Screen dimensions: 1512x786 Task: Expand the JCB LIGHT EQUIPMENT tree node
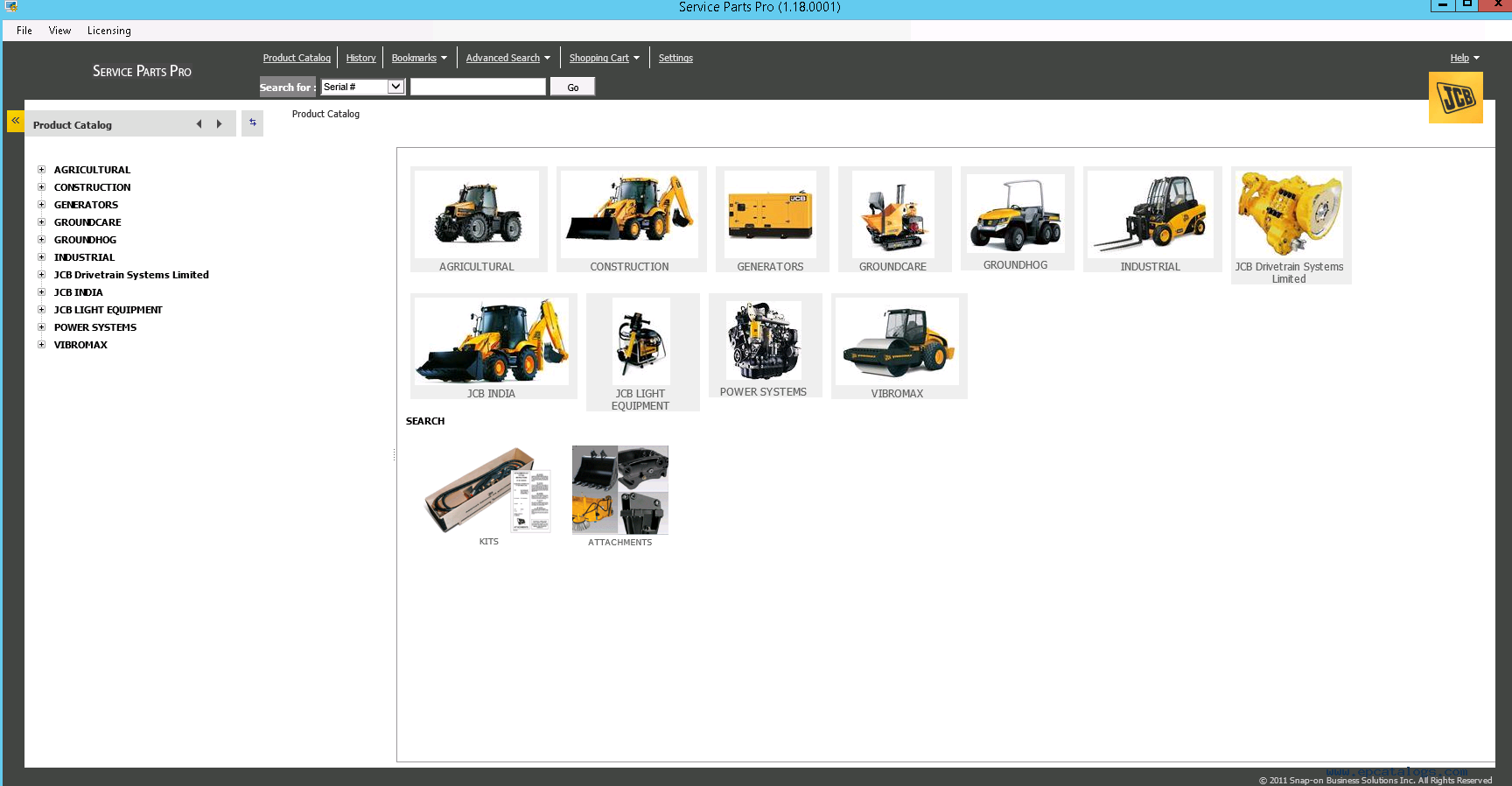(x=41, y=310)
